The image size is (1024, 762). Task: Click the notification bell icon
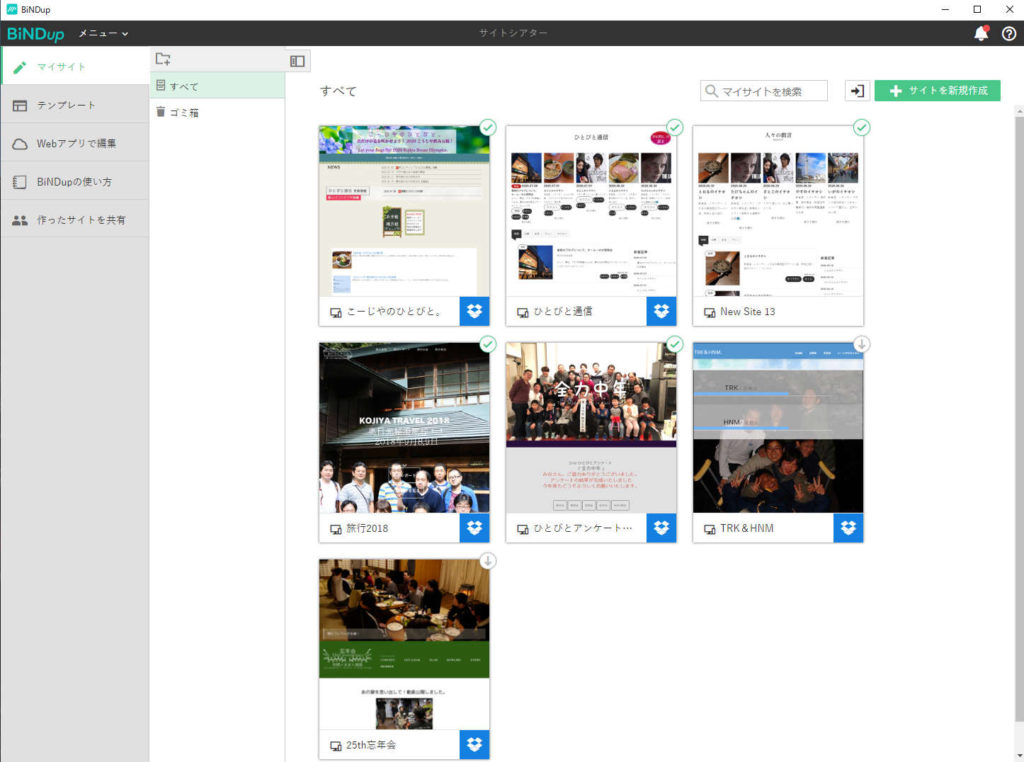[x=981, y=33]
